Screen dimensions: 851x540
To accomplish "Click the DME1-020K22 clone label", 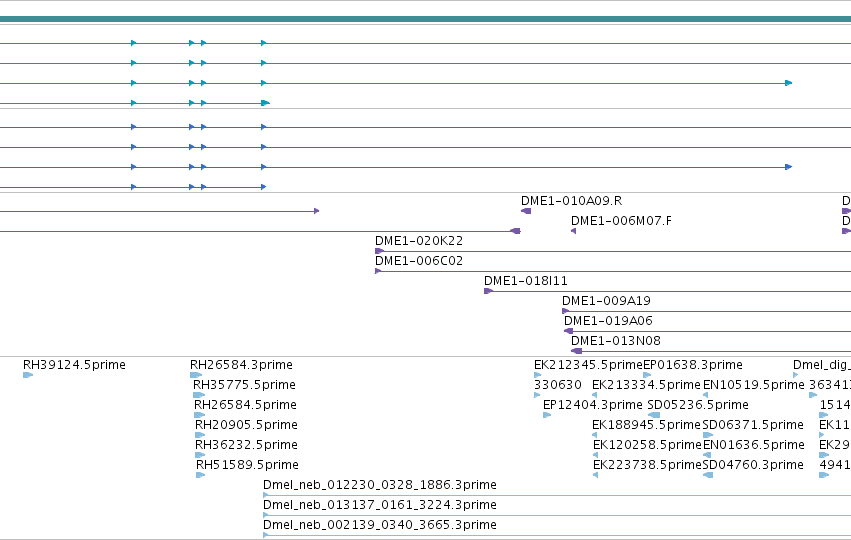I will (419, 241).
